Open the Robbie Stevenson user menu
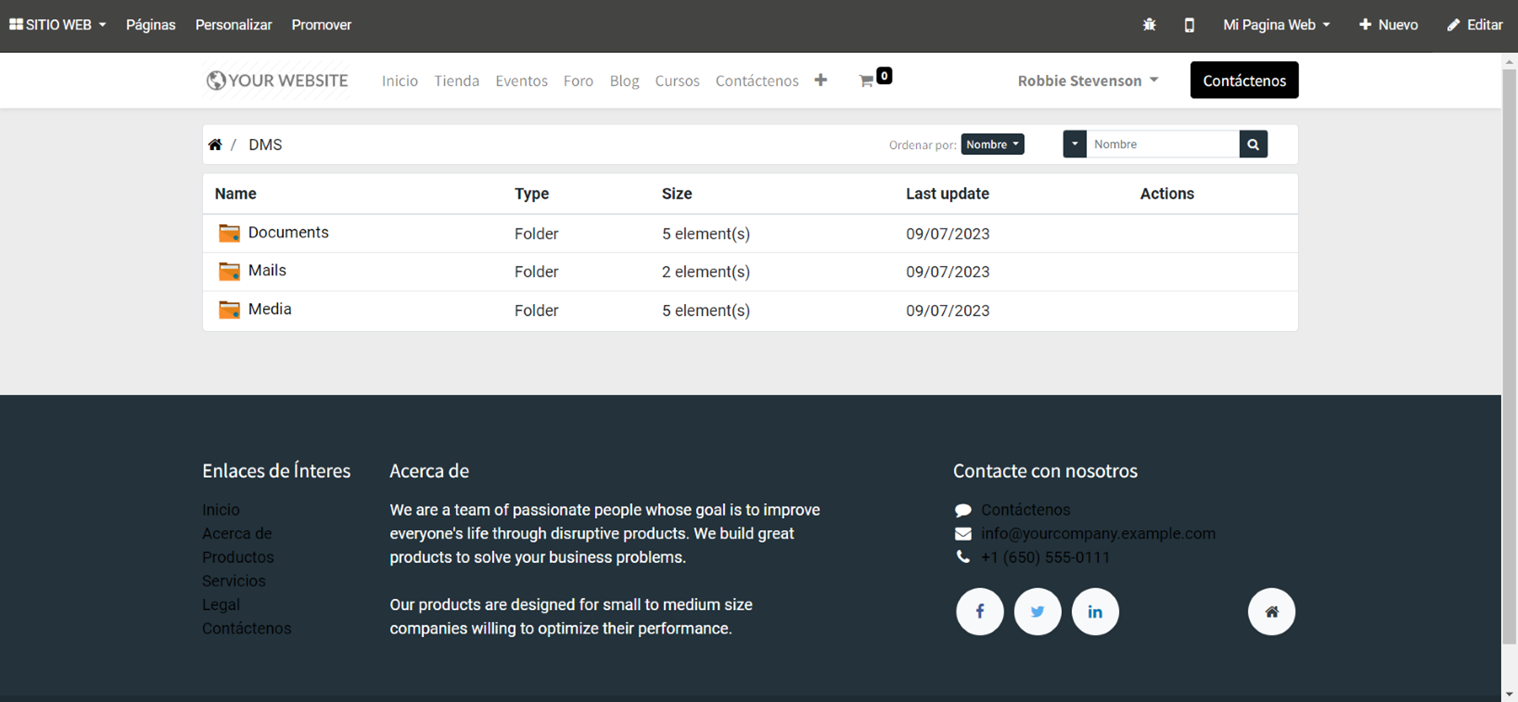The width and height of the screenshot is (1518, 702). [1087, 81]
